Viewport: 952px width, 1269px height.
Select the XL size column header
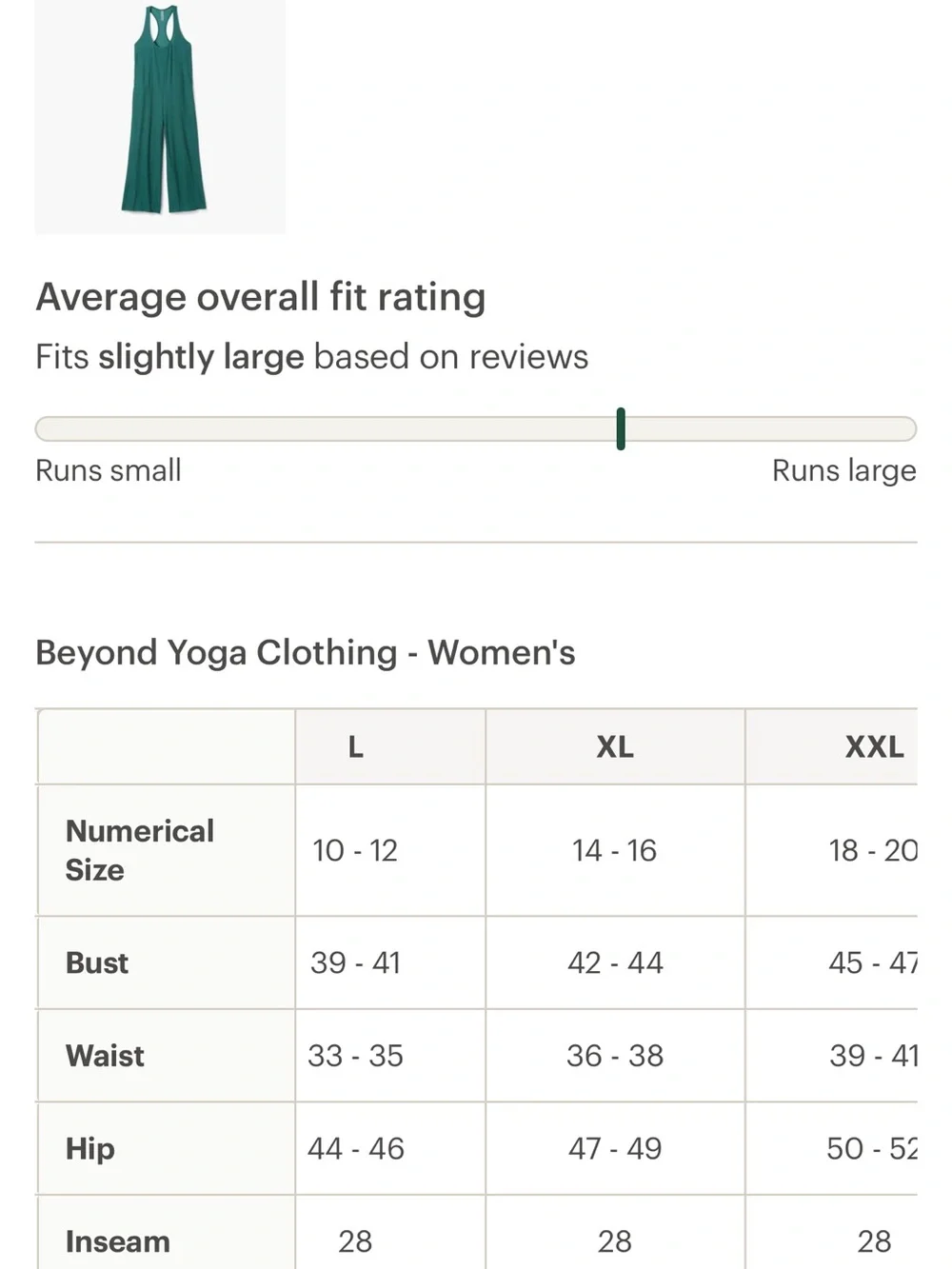click(x=615, y=747)
